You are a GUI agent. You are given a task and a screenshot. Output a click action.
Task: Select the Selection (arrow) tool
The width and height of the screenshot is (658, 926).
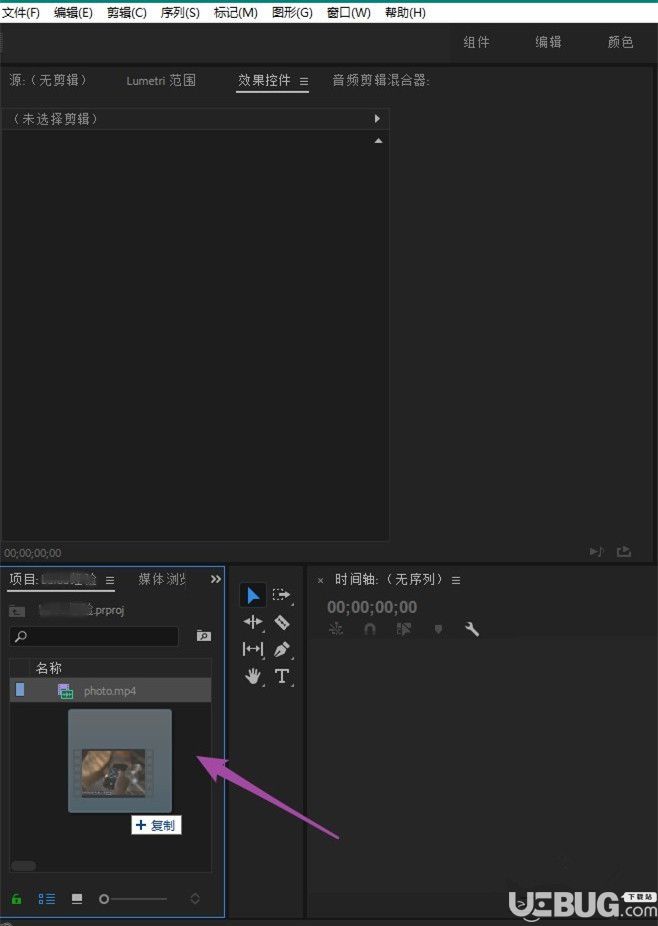tap(253, 595)
